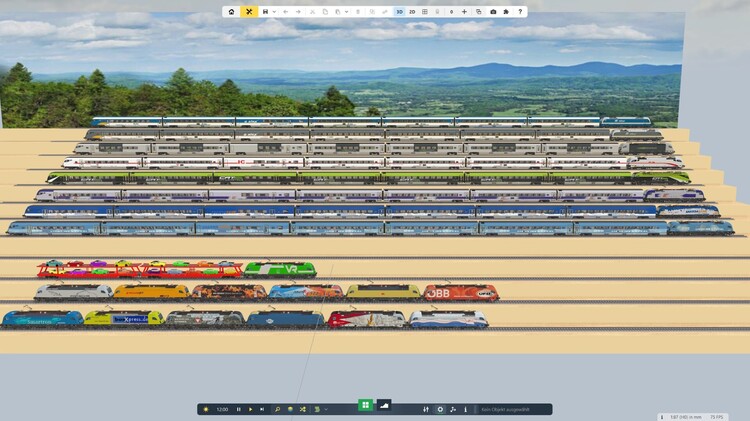Toggle the edit tools mode button
The width and height of the screenshot is (750, 421).
[249, 11]
